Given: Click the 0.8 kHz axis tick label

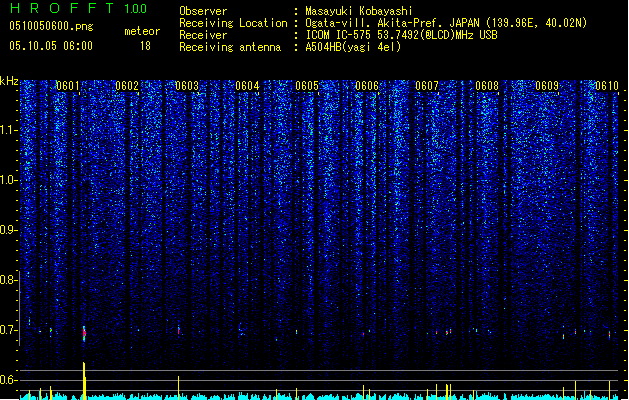Looking at the screenshot, I should click(x=8, y=280).
